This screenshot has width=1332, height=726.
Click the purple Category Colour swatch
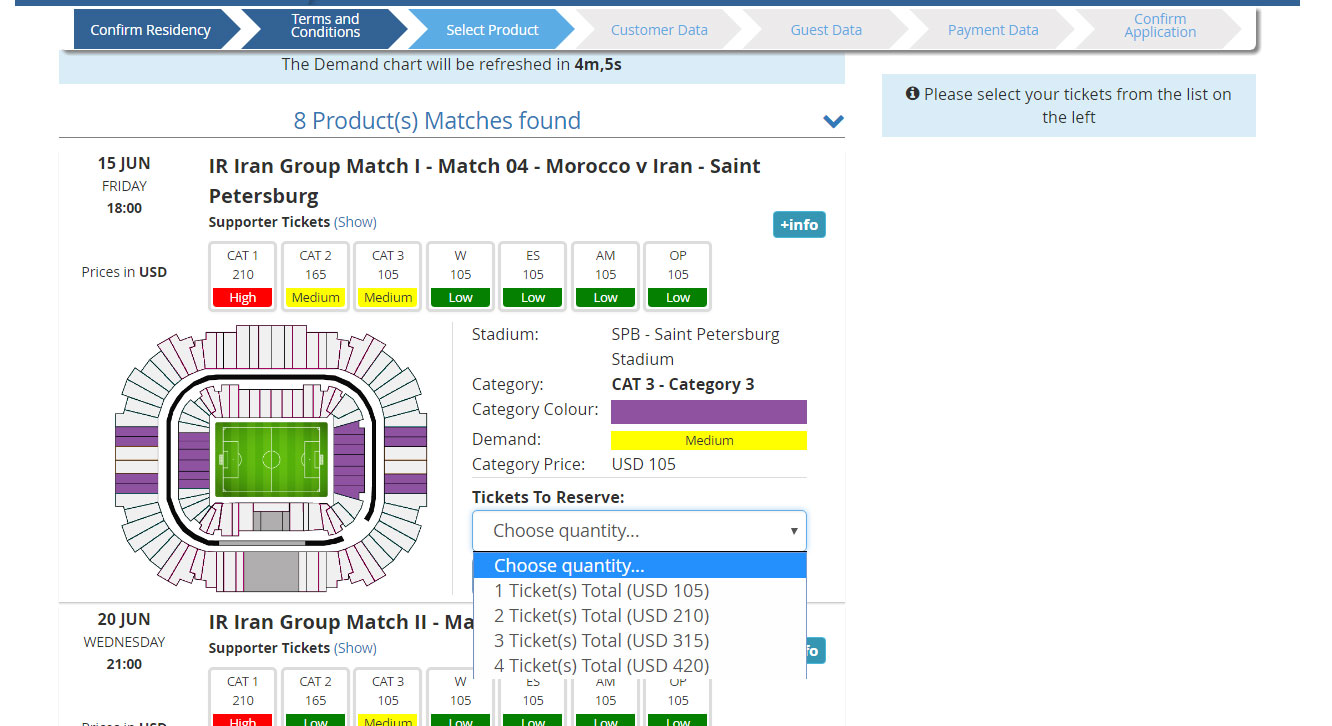708,412
